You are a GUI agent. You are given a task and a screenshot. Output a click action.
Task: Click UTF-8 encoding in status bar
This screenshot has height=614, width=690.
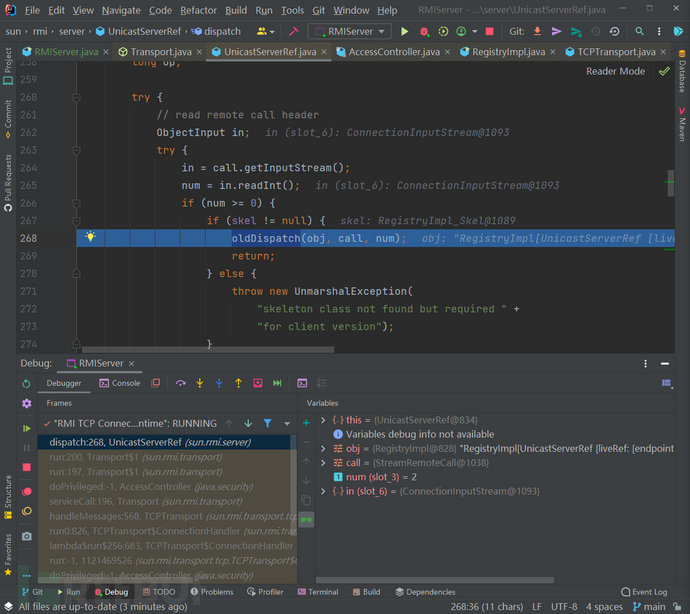coord(564,607)
